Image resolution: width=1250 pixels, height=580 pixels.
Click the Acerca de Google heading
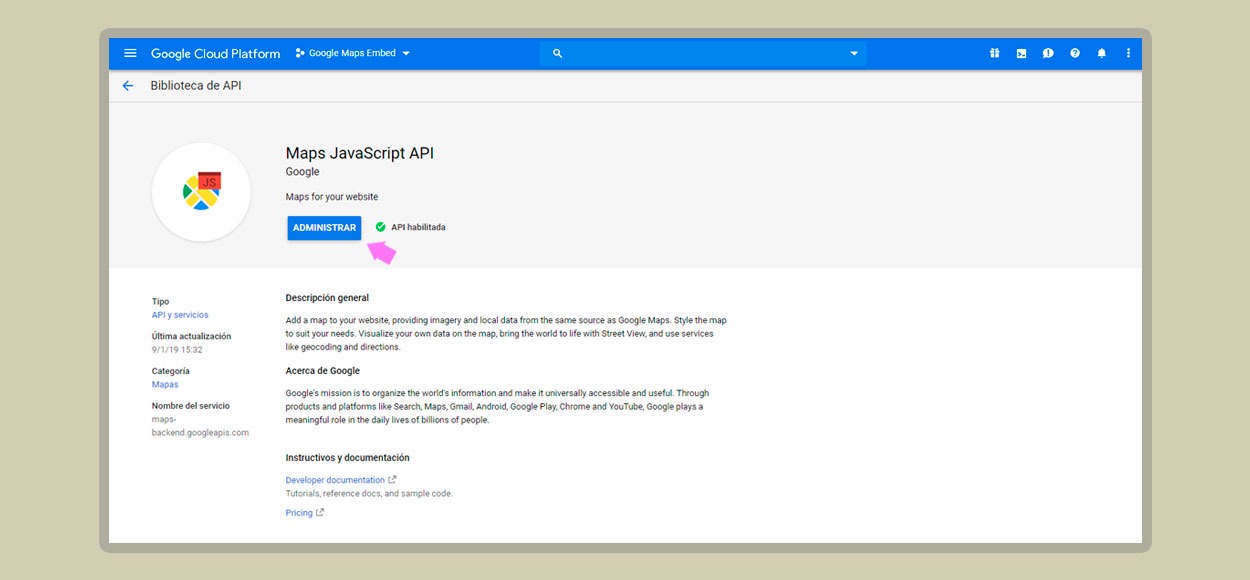point(323,371)
